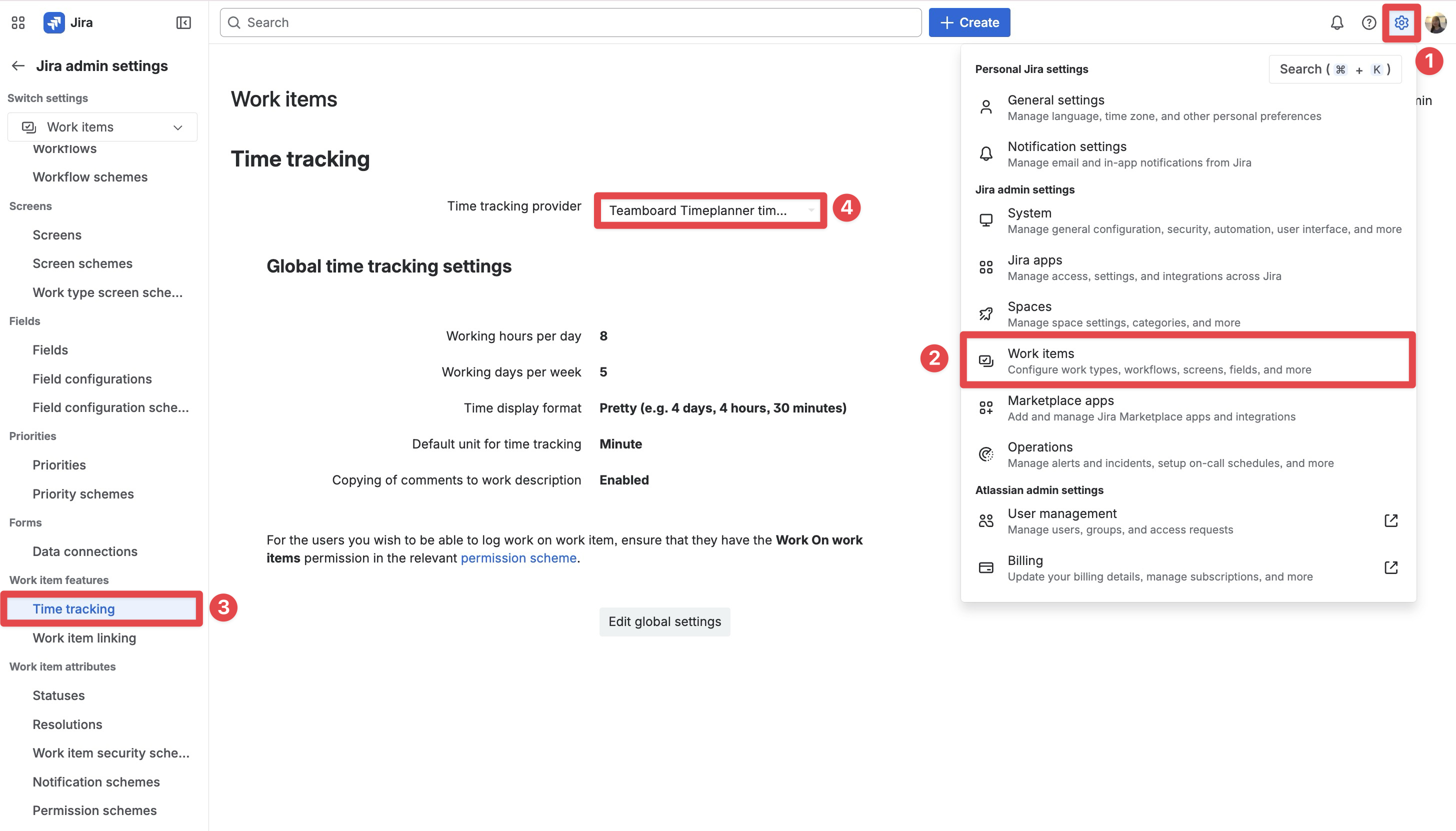Click the settings gear icon
This screenshot has width=1456, height=831.
(x=1401, y=23)
